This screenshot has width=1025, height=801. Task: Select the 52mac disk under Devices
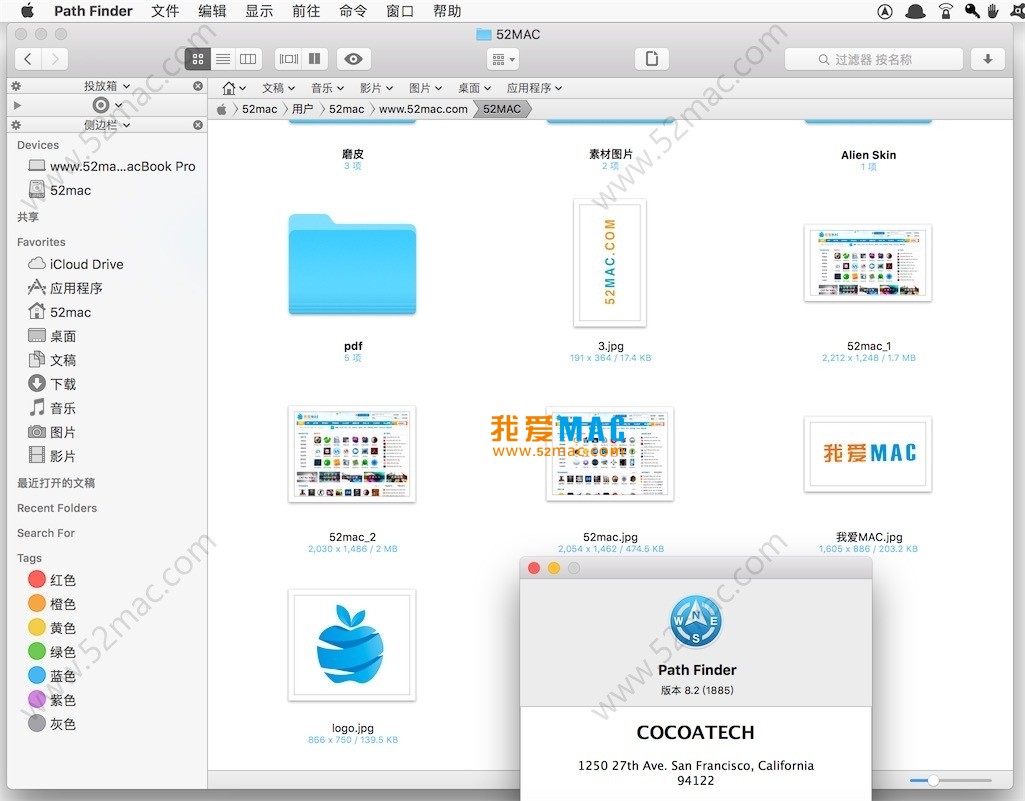pos(60,190)
